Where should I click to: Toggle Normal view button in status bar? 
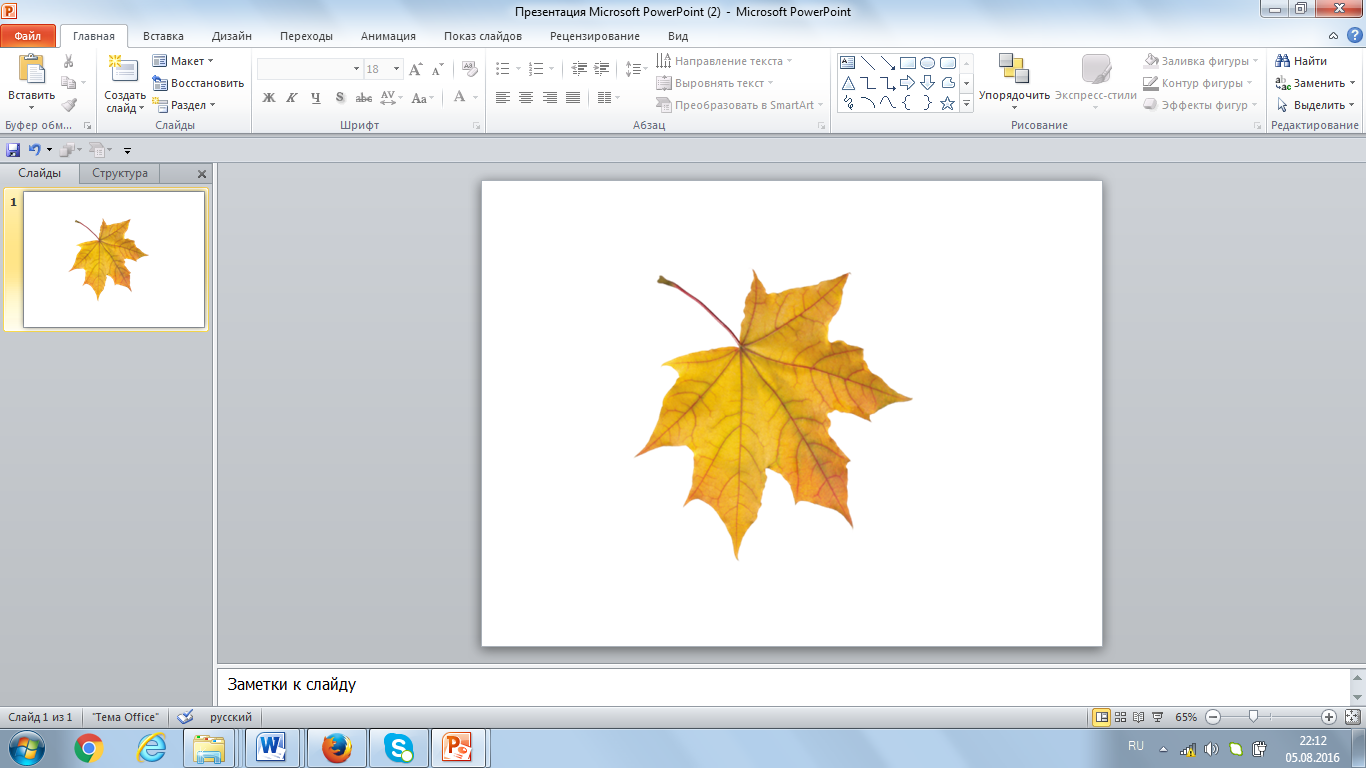[x=1102, y=717]
